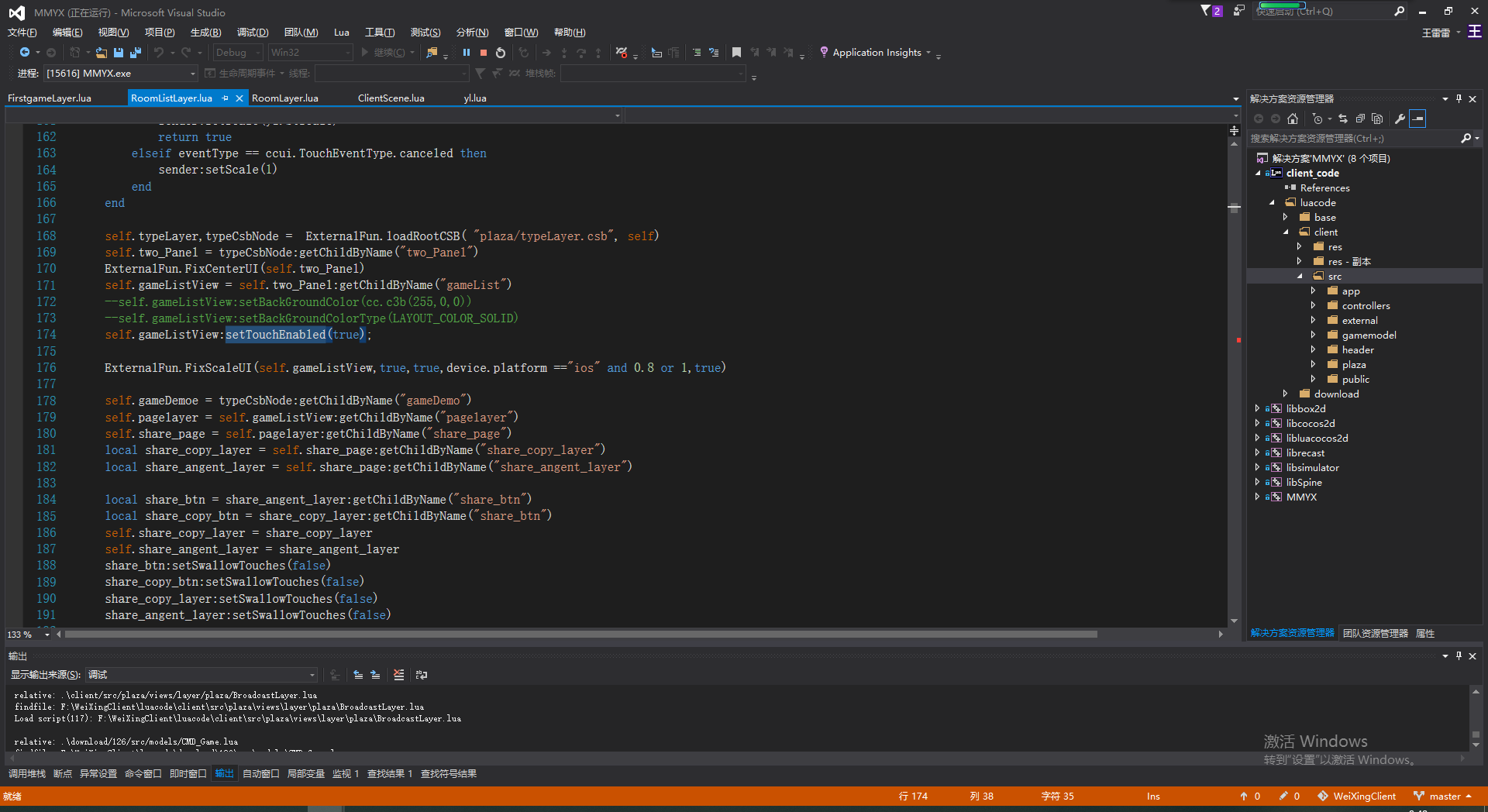Click the editor vertical scrollbar down arrow

(x=1234, y=621)
